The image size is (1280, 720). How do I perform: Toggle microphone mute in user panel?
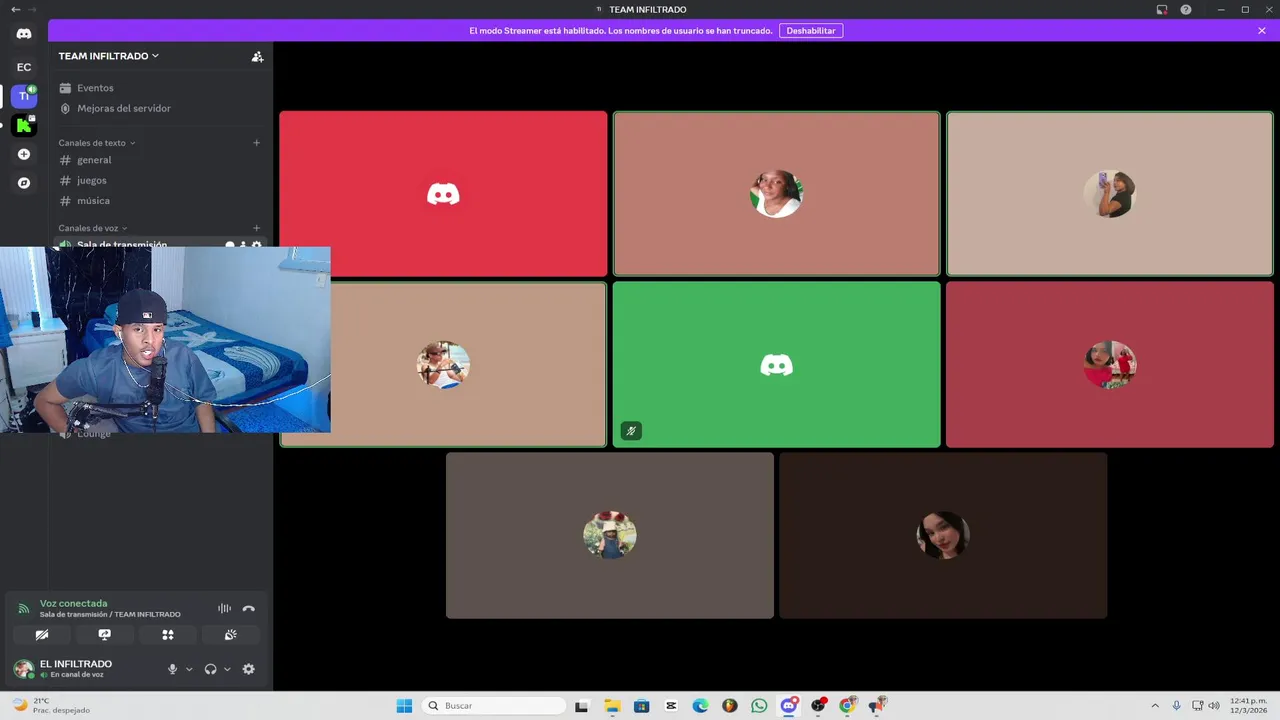(172, 669)
